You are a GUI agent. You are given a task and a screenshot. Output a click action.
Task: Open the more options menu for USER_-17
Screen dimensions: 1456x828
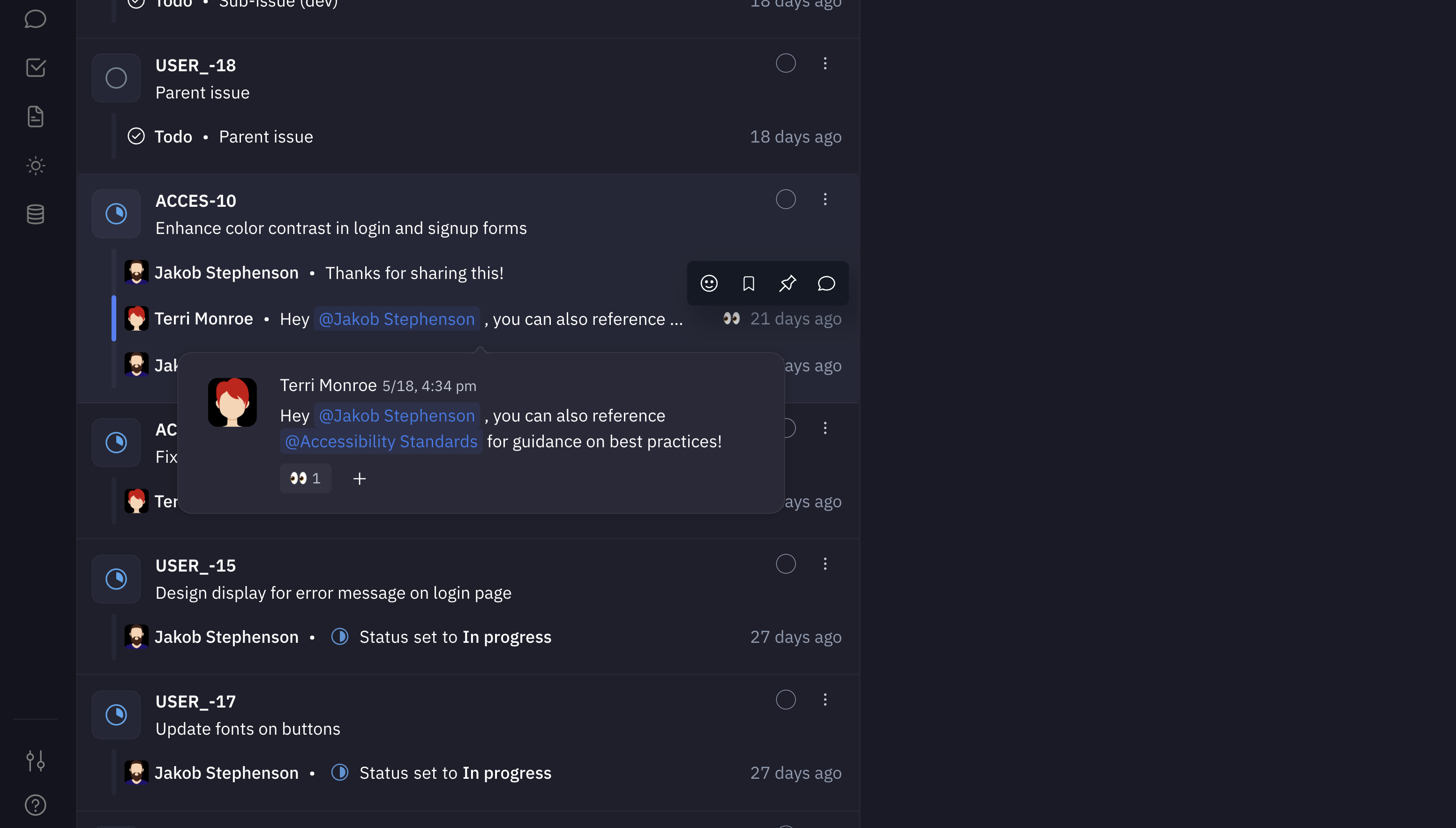[x=825, y=700]
